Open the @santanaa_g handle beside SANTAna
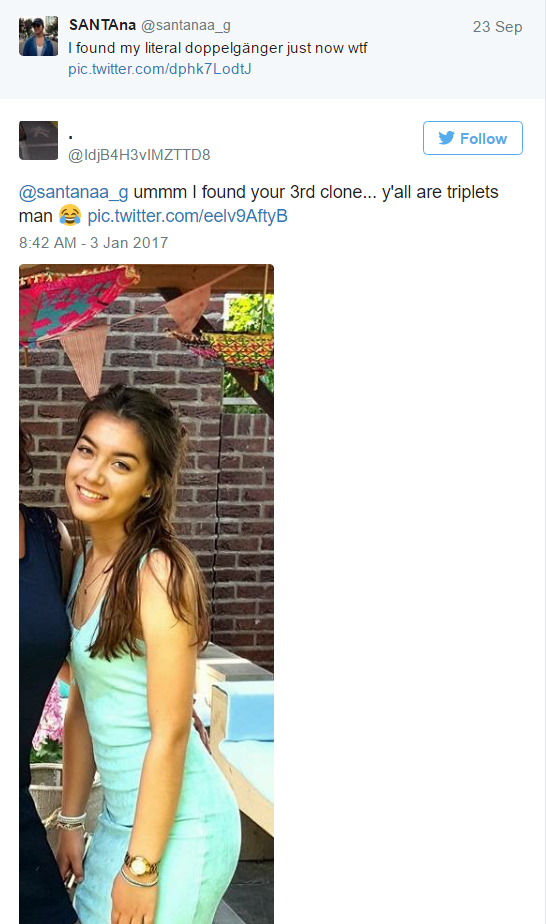 pos(186,25)
